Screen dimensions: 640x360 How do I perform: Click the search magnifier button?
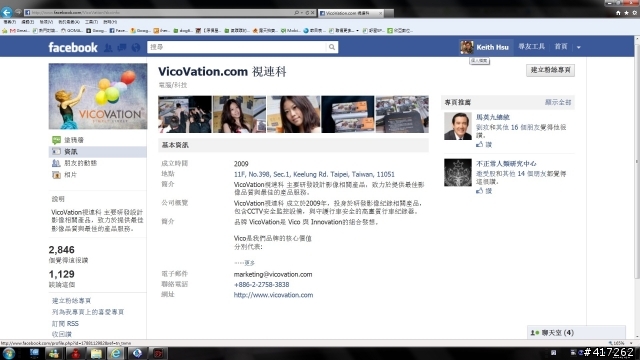pyautogui.click(x=332, y=47)
